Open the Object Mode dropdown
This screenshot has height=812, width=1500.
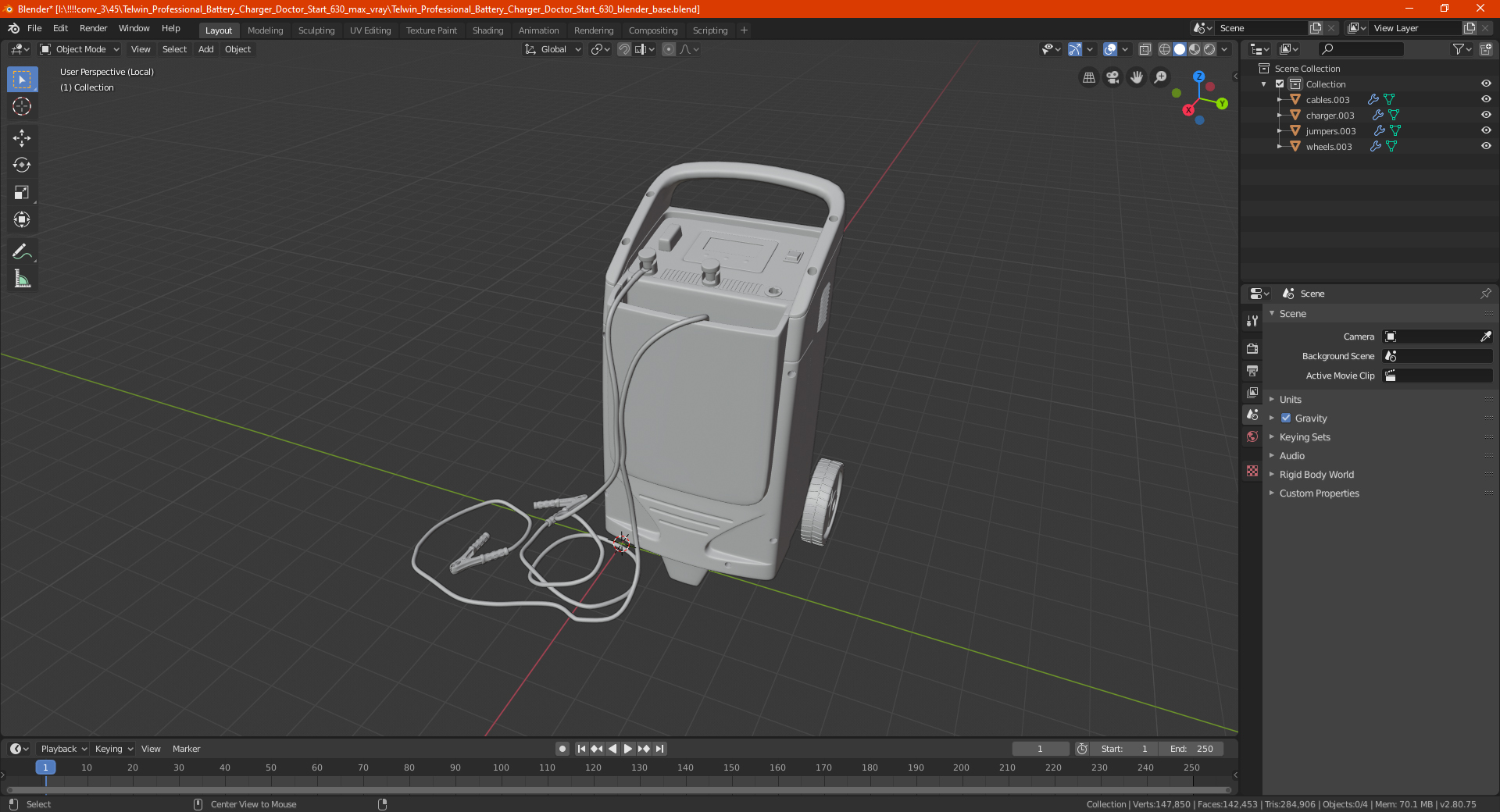coord(80,49)
